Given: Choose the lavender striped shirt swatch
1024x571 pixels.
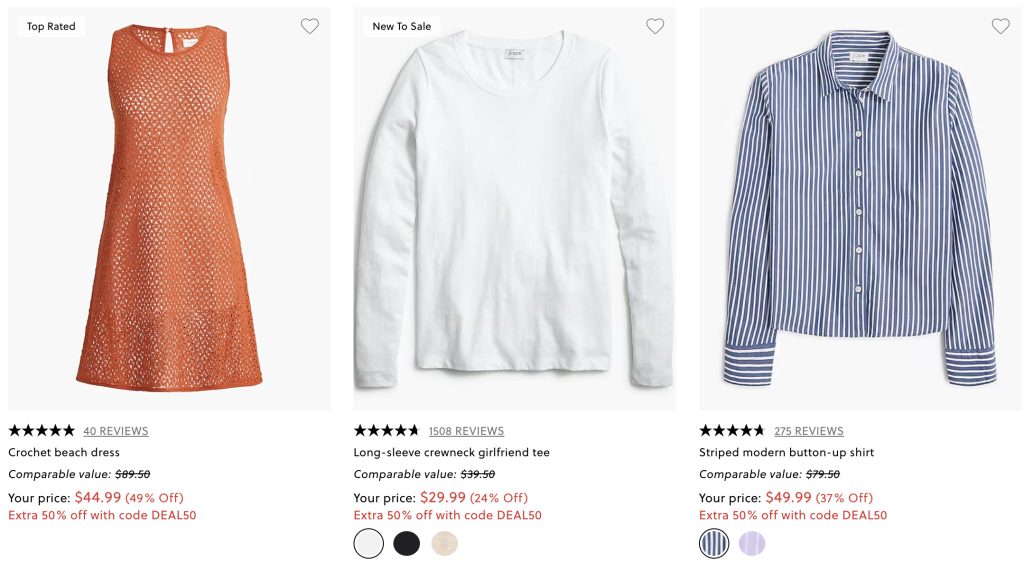Looking at the screenshot, I should pyautogui.click(x=752, y=543).
